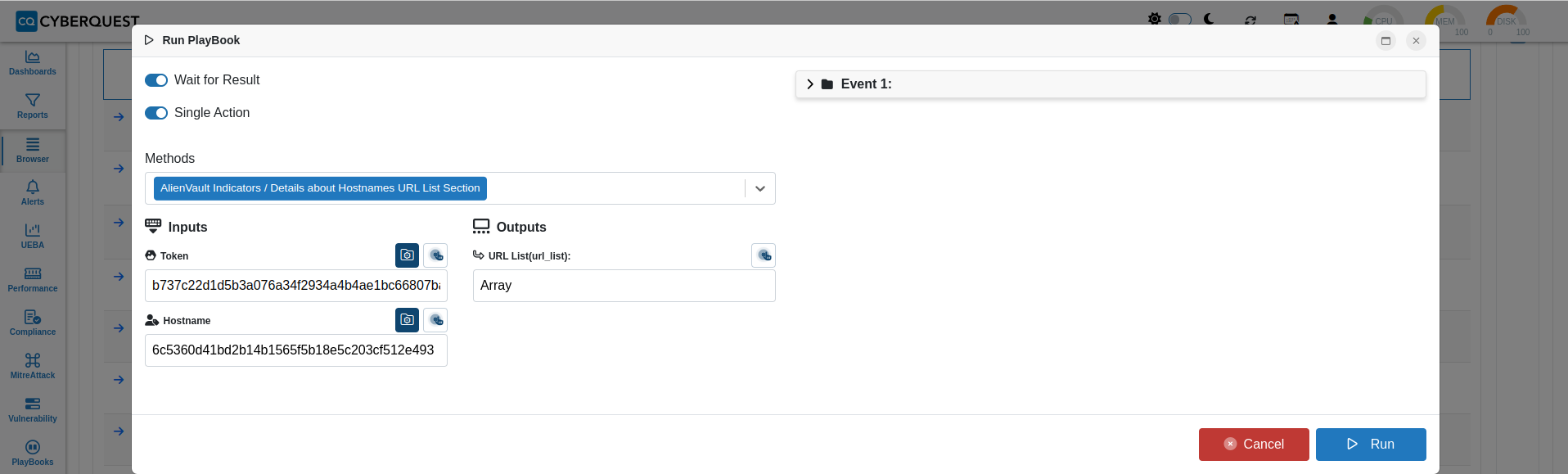Click the camera icon beside Hostname
This screenshot has height=474, width=1568.
point(407,320)
